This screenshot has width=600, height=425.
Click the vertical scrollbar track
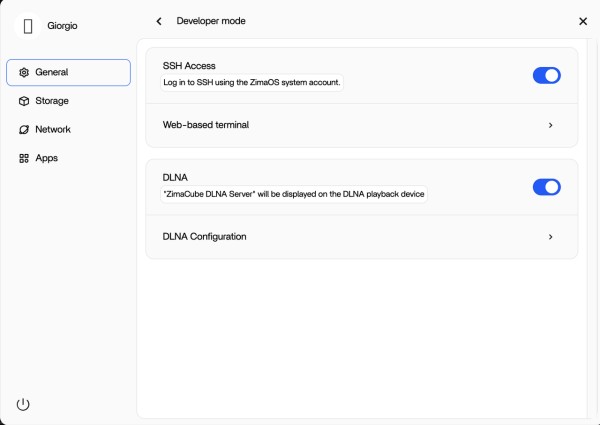[x=592, y=228]
